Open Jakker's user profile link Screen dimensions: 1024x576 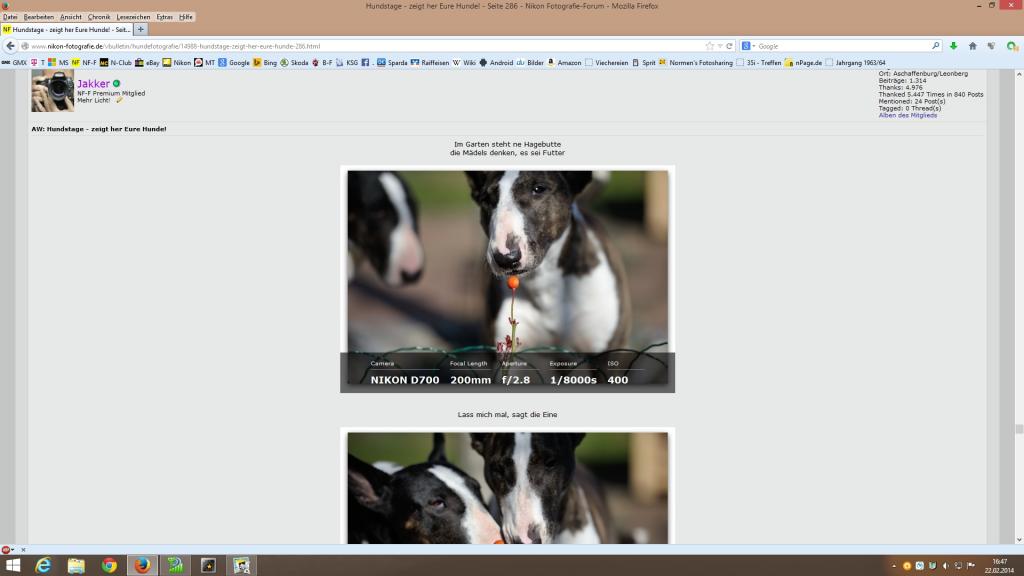93,84
